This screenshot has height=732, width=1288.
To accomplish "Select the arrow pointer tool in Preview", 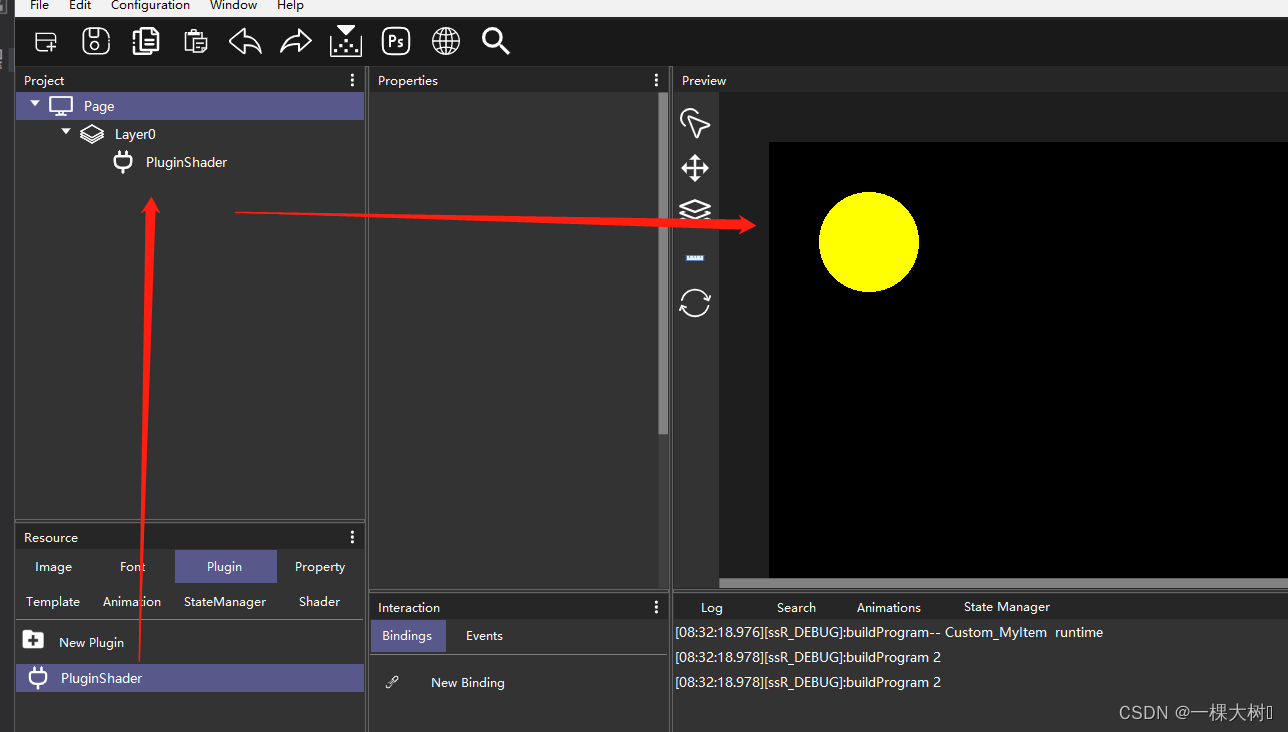I will (x=694, y=123).
